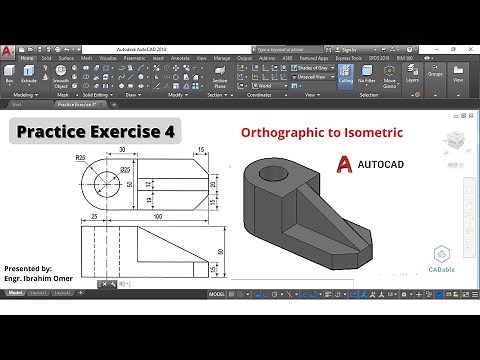
Task: Click the help question mark icon
Action: [x=410, y=50]
